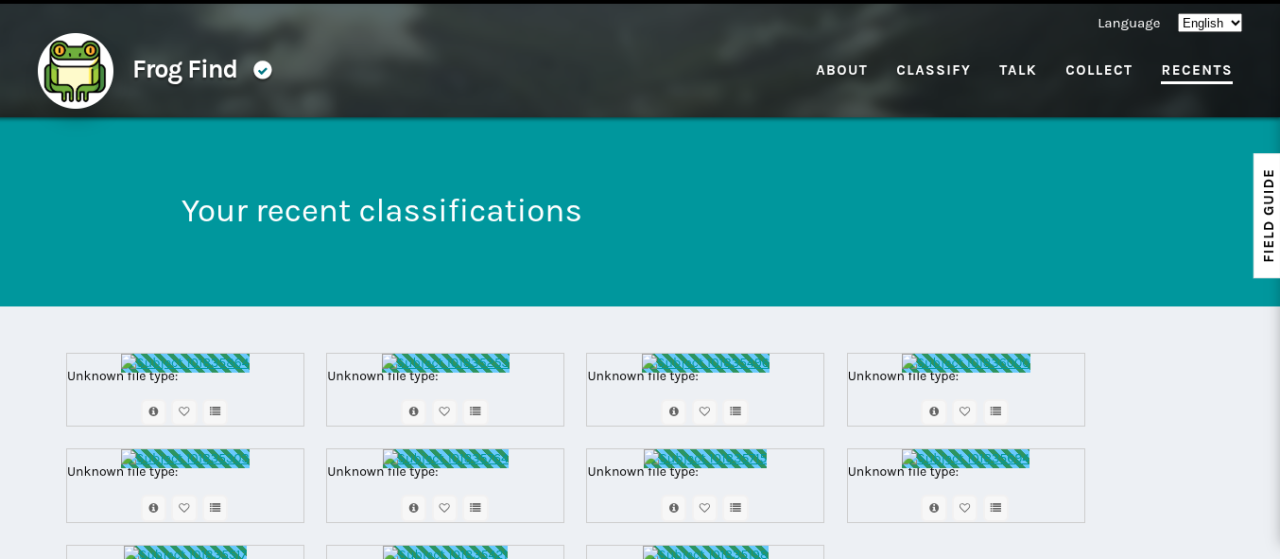Collection icon on fourth card, second row
Screen dimensions: 1280x559
click(x=996, y=507)
